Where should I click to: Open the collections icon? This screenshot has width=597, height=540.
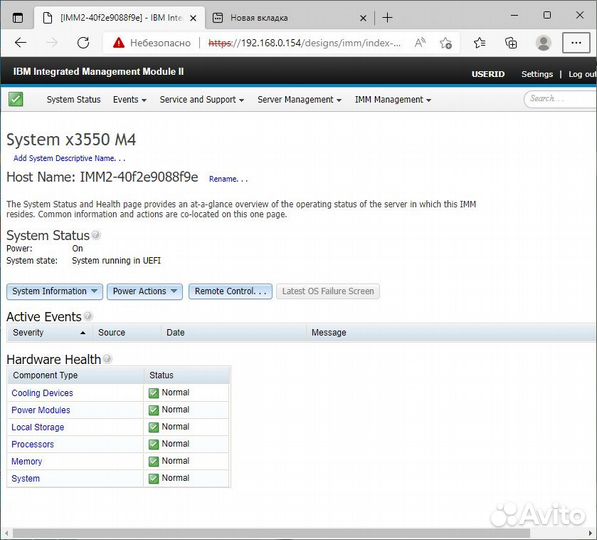point(511,43)
